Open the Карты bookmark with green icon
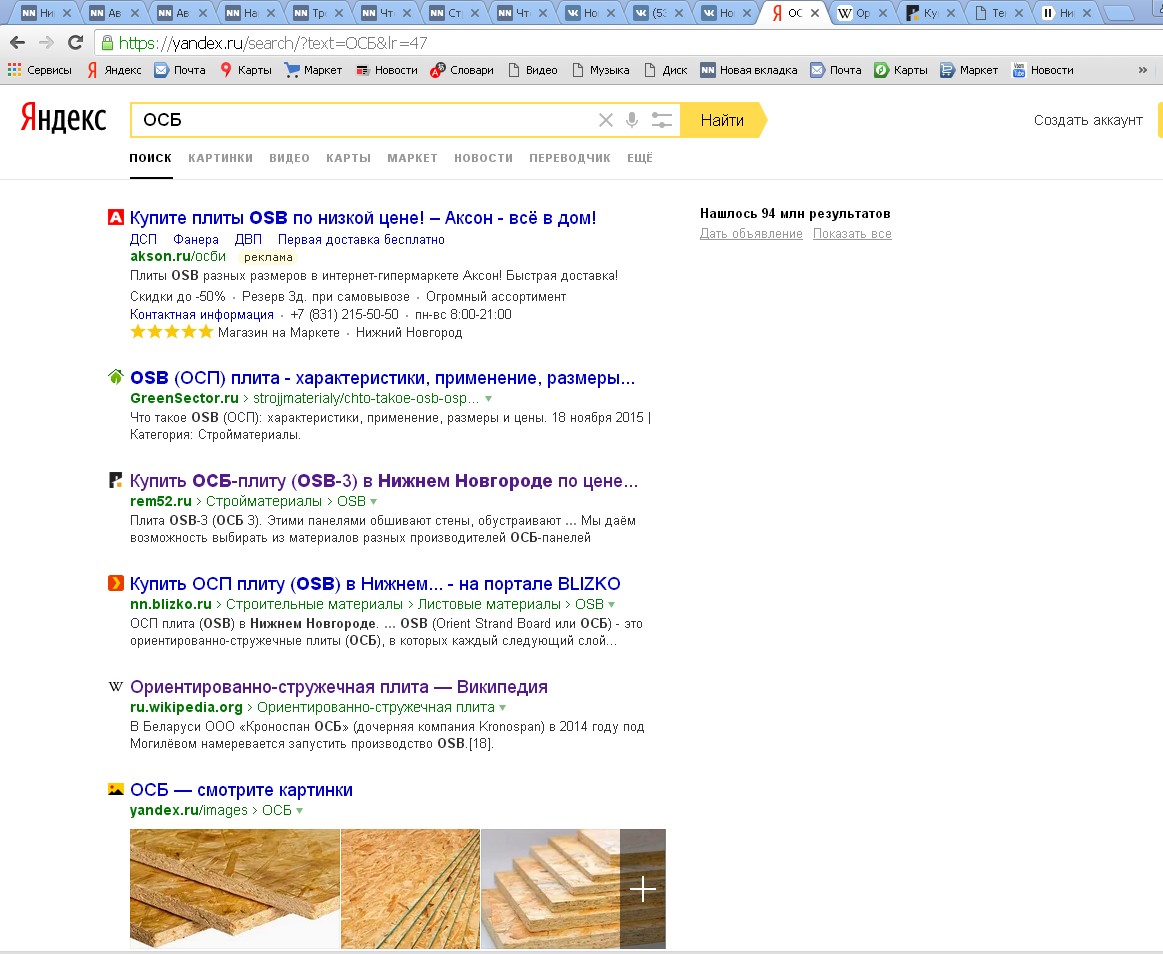This screenshot has width=1163, height=954. click(x=901, y=70)
